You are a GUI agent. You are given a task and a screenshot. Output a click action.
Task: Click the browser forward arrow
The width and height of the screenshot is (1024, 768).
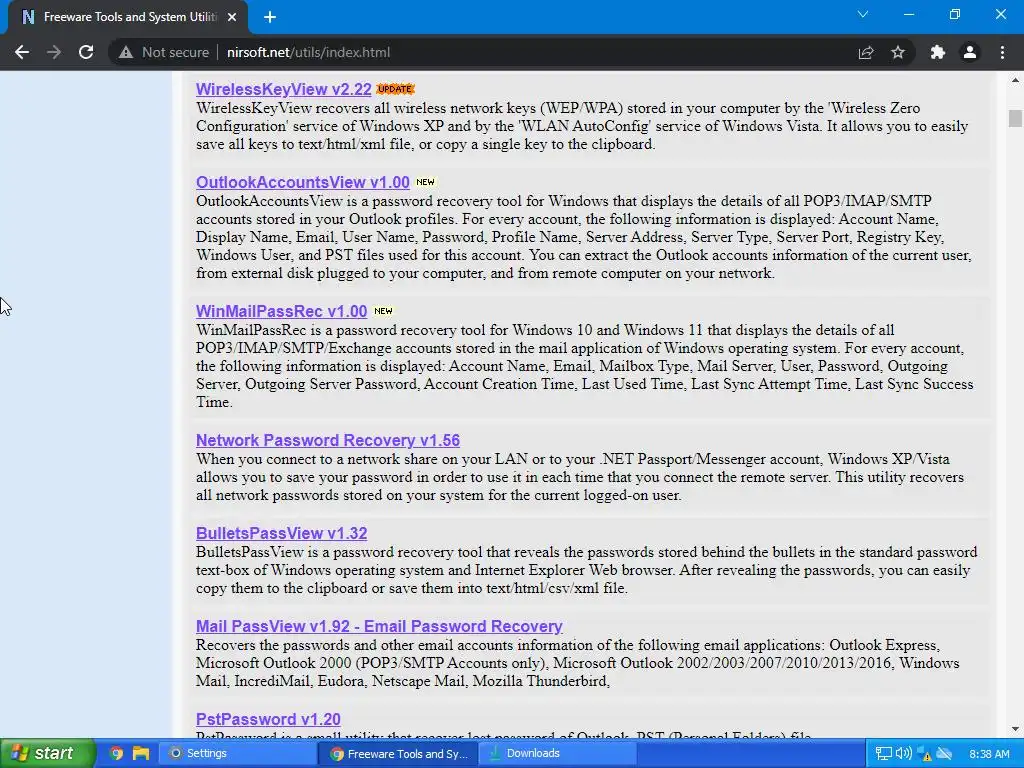click(54, 52)
